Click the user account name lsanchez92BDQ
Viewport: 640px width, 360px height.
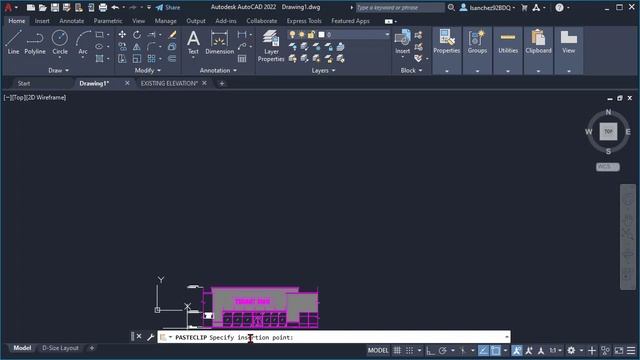(489, 7)
